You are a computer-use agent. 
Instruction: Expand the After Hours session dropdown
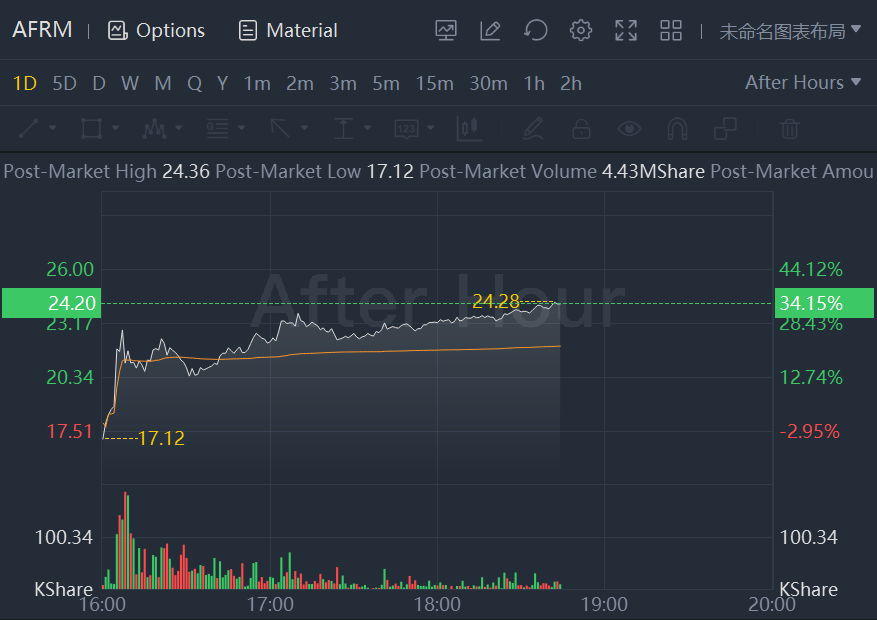[802, 83]
